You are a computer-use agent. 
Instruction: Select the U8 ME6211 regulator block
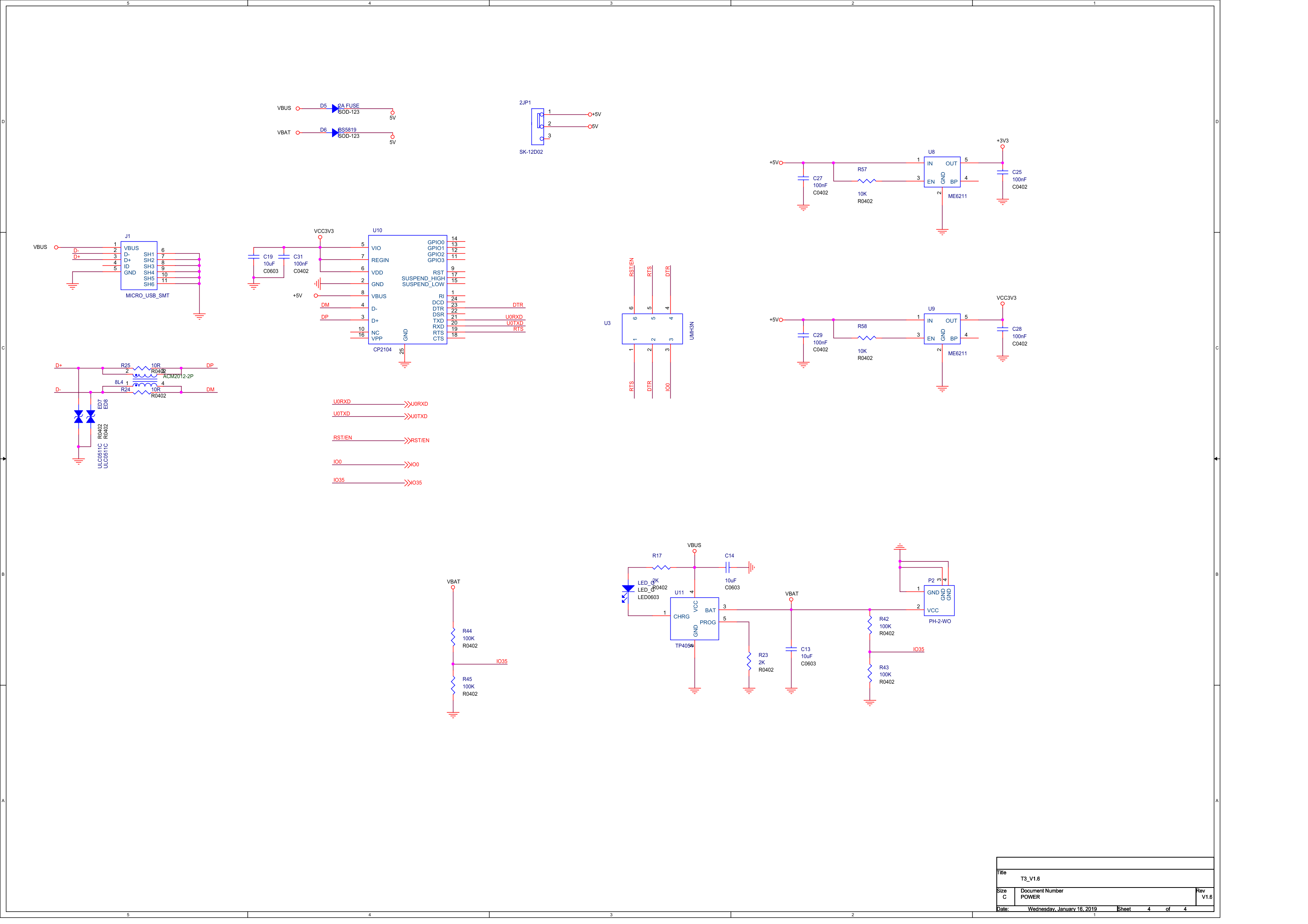[942, 172]
